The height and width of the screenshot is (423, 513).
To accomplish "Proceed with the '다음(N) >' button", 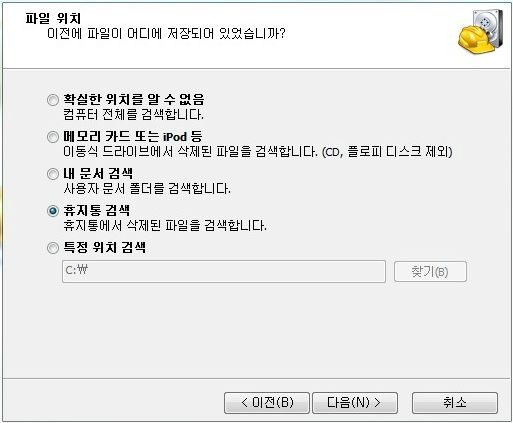I will click(x=355, y=403).
